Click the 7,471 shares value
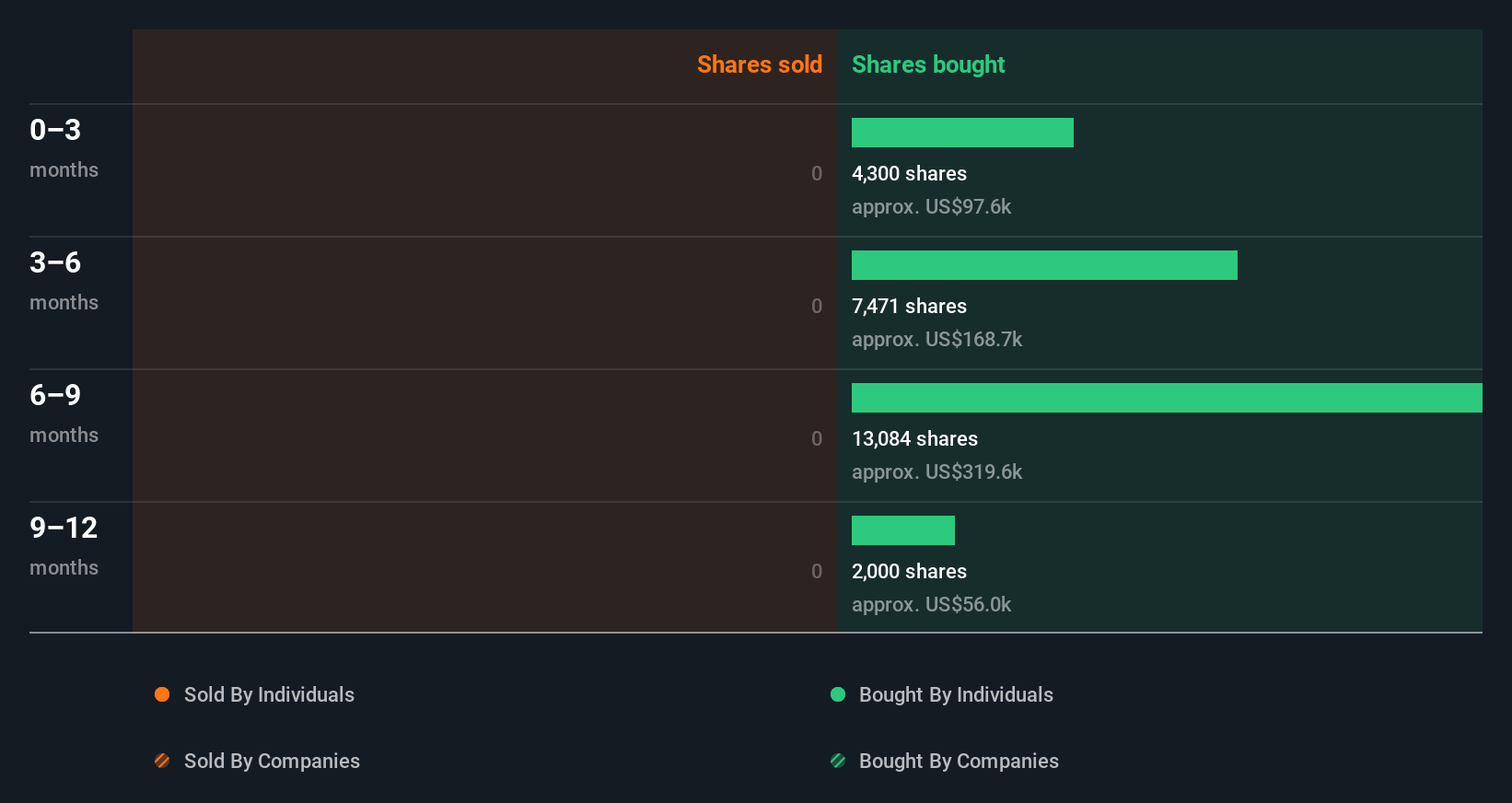The width and height of the screenshot is (1512, 803). coord(909,306)
